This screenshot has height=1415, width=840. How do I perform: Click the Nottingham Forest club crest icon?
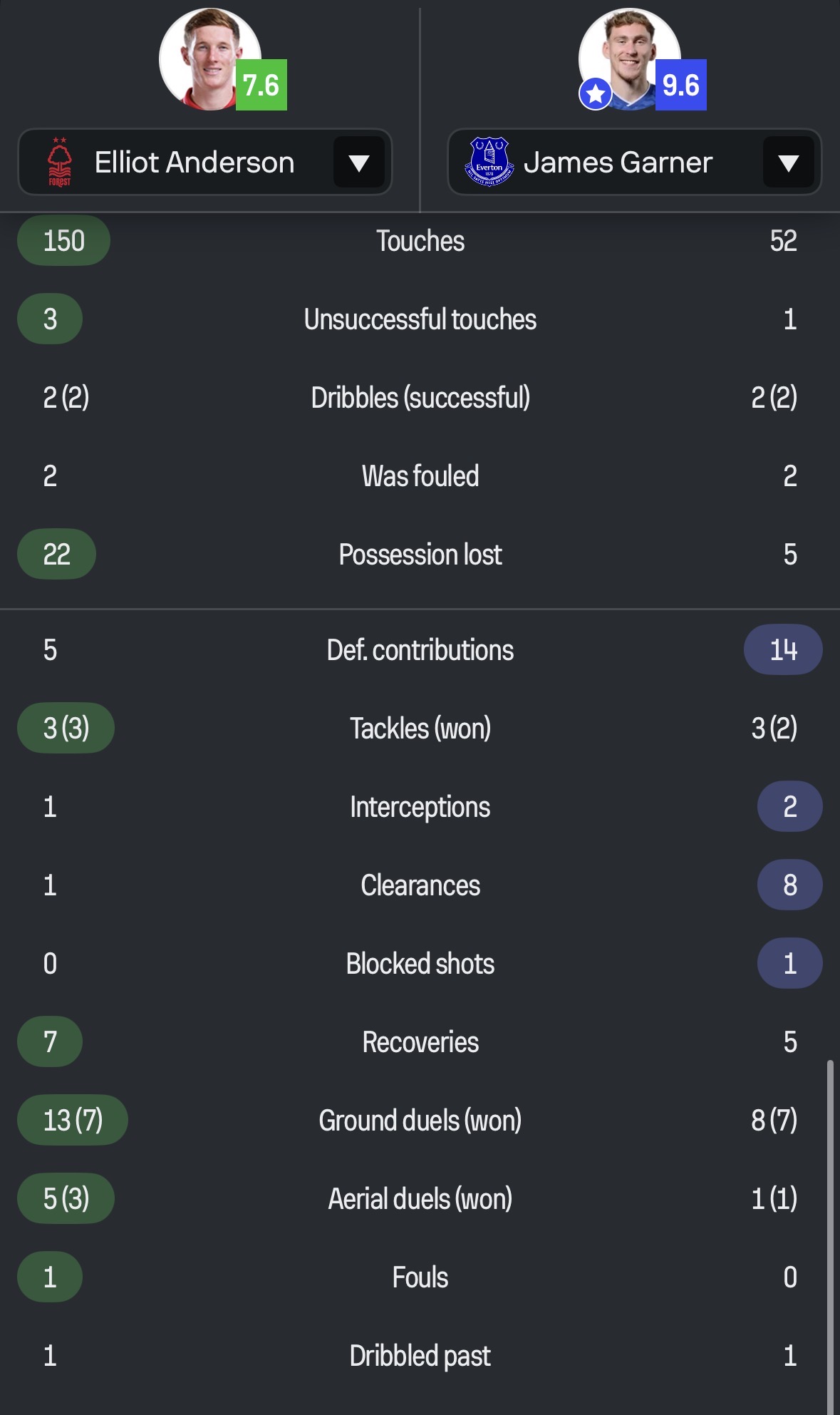tap(60, 163)
